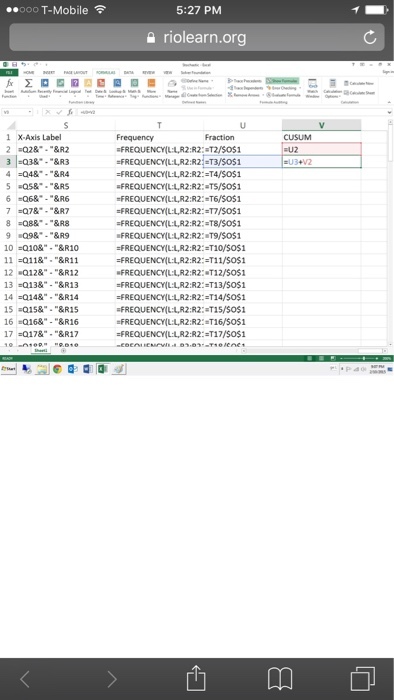Click Define Name
Image resolution: width=394 pixels, height=700 pixels.
tap(196, 81)
